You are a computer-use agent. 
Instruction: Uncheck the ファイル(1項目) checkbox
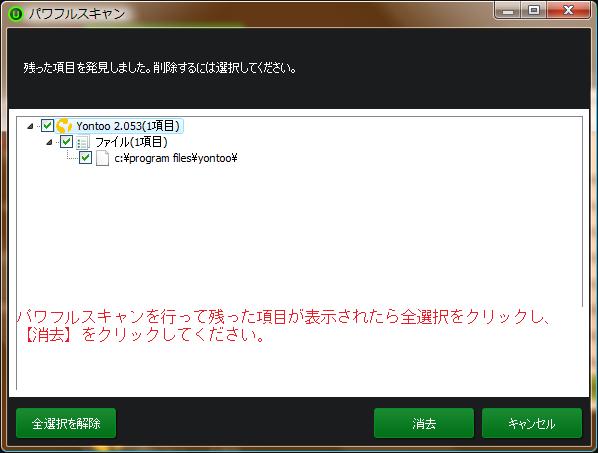tap(66, 142)
